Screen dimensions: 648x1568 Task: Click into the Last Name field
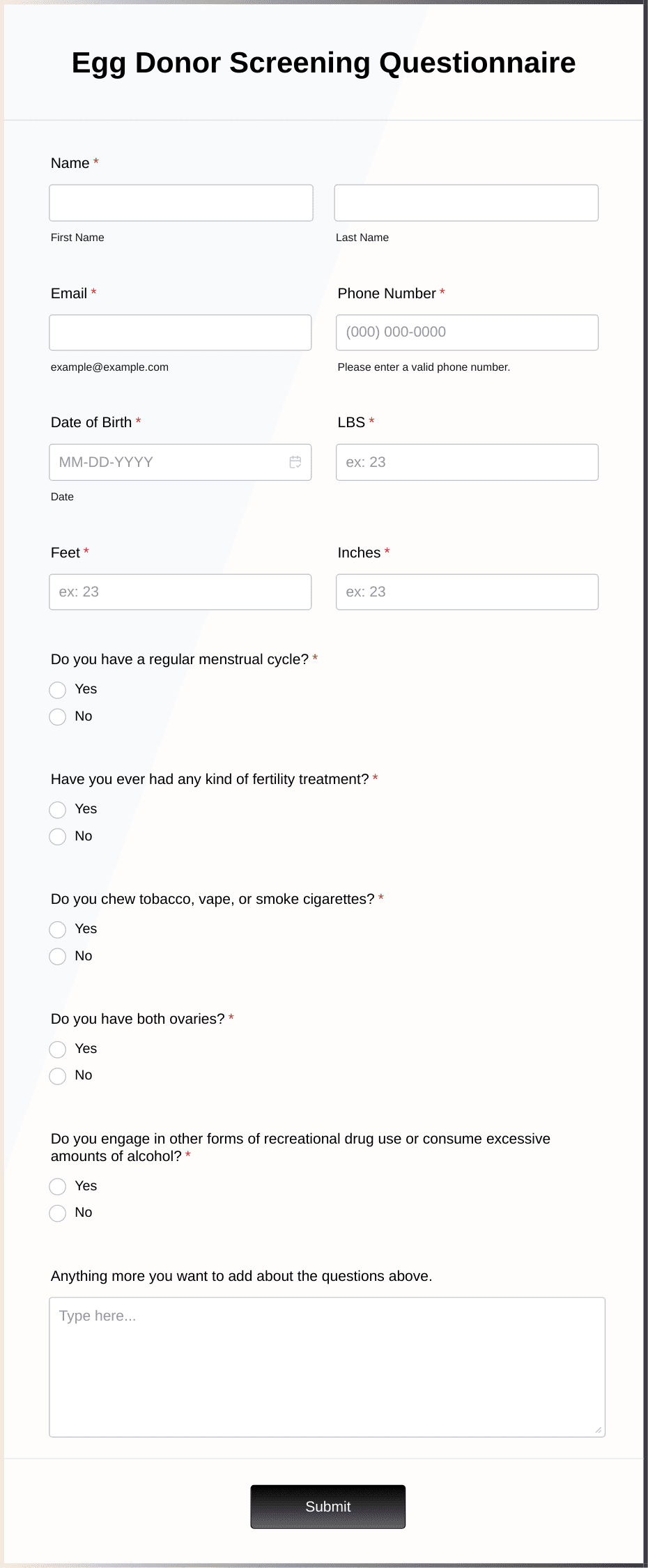(465, 202)
